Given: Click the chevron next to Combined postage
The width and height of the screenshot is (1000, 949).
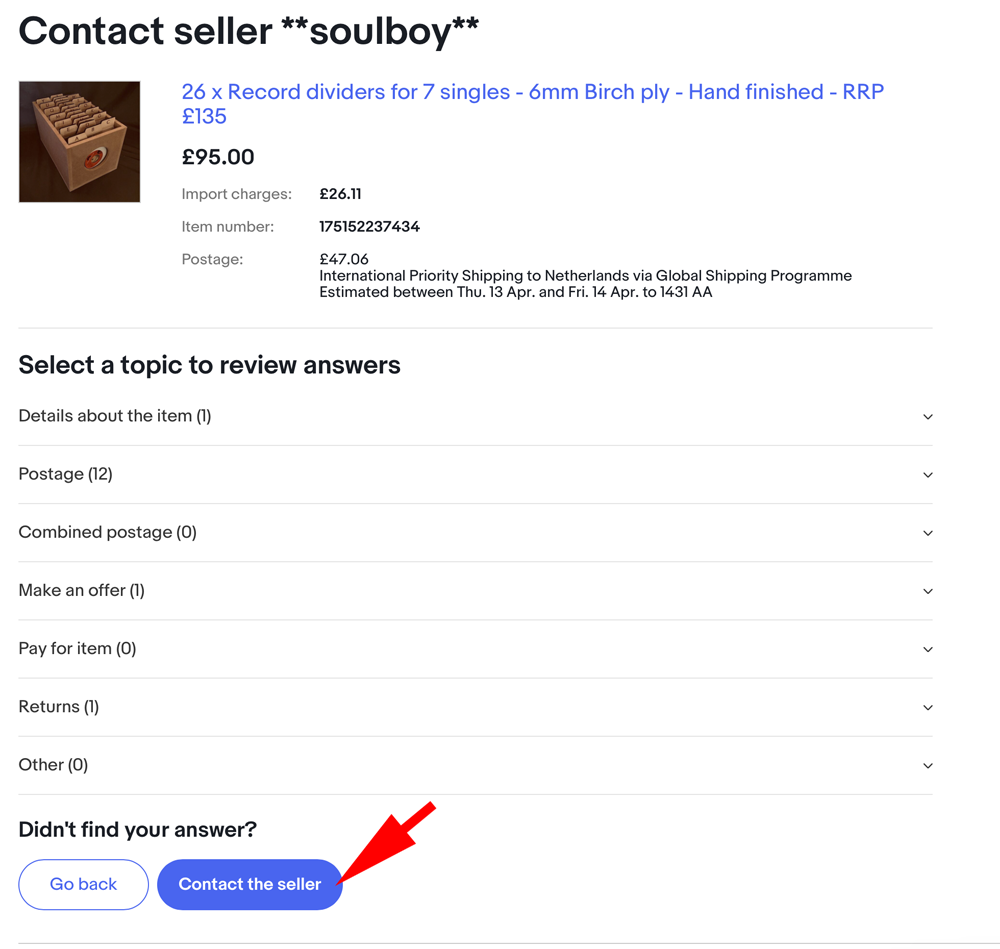Looking at the screenshot, I should [927, 533].
